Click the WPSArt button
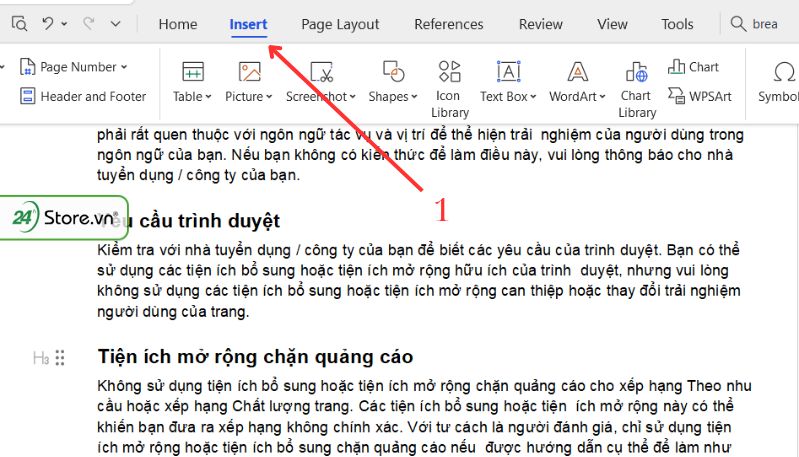The height and width of the screenshot is (457, 799). point(699,96)
